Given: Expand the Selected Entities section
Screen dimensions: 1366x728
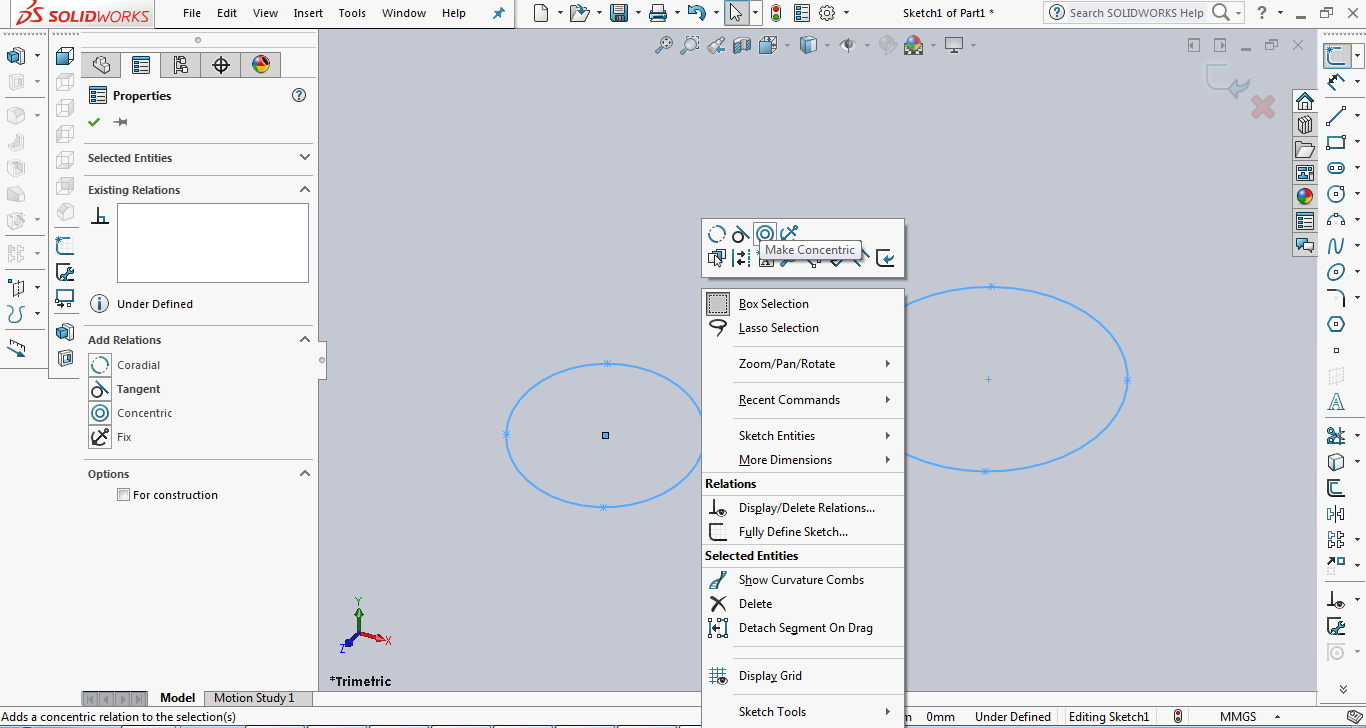Looking at the screenshot, I should (x=305, y=157).
